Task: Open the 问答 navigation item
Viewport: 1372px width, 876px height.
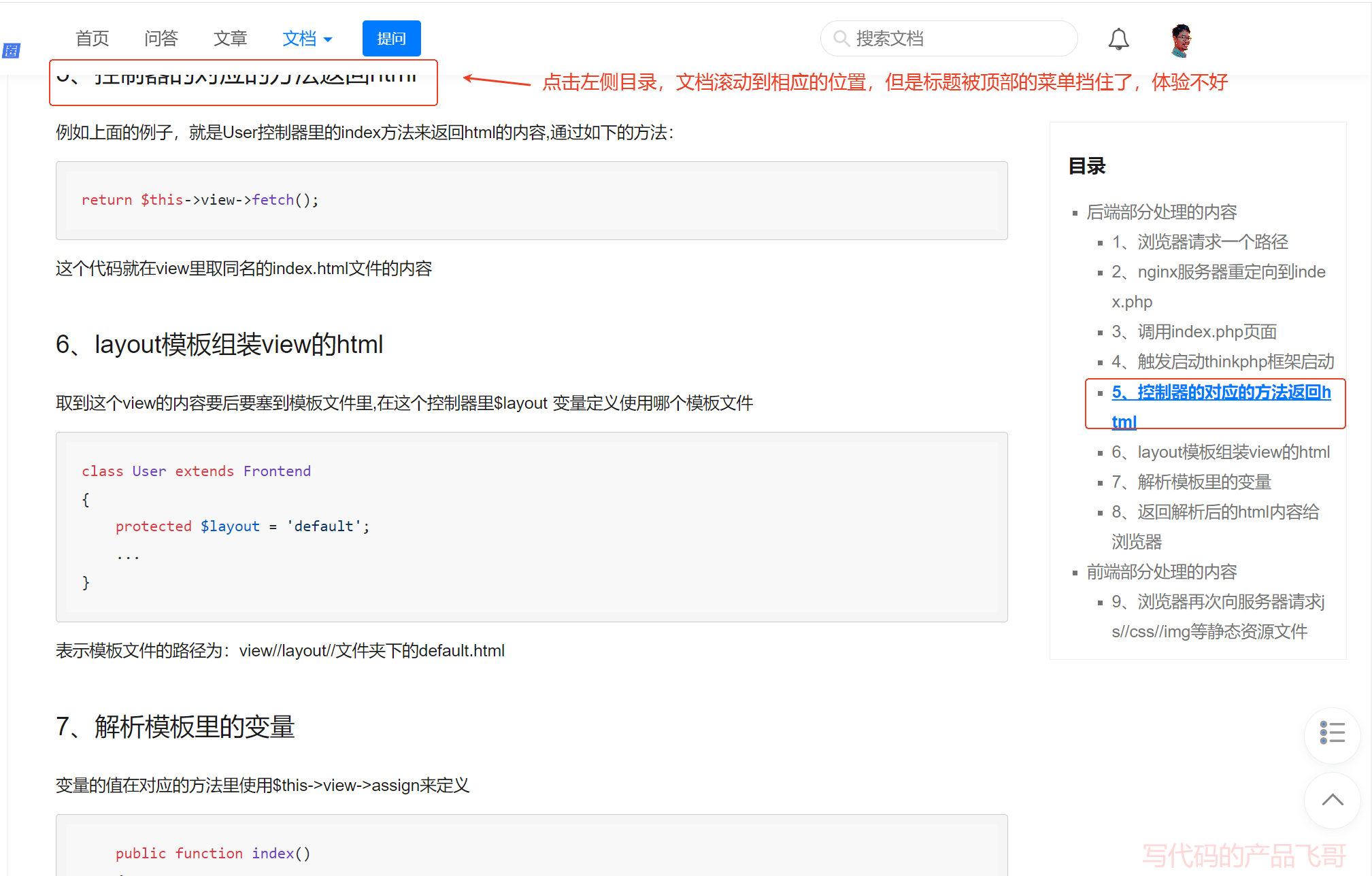Action: (161, 39)
